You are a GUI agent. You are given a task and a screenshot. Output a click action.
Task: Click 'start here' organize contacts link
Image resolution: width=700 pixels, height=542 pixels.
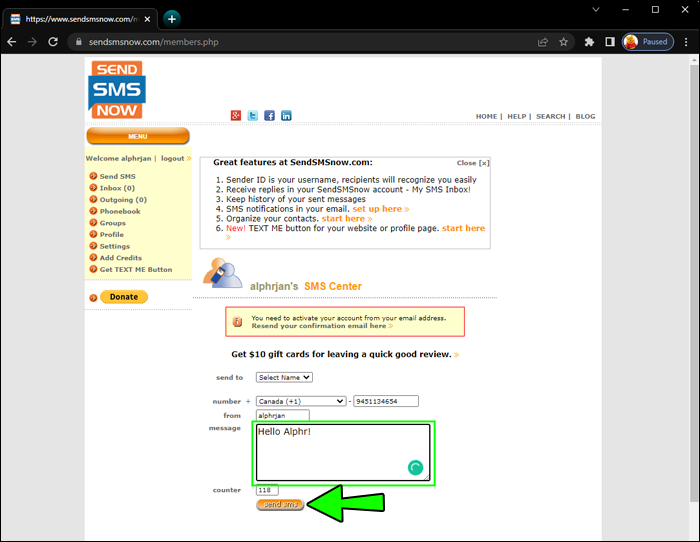(x=343, y=219)
